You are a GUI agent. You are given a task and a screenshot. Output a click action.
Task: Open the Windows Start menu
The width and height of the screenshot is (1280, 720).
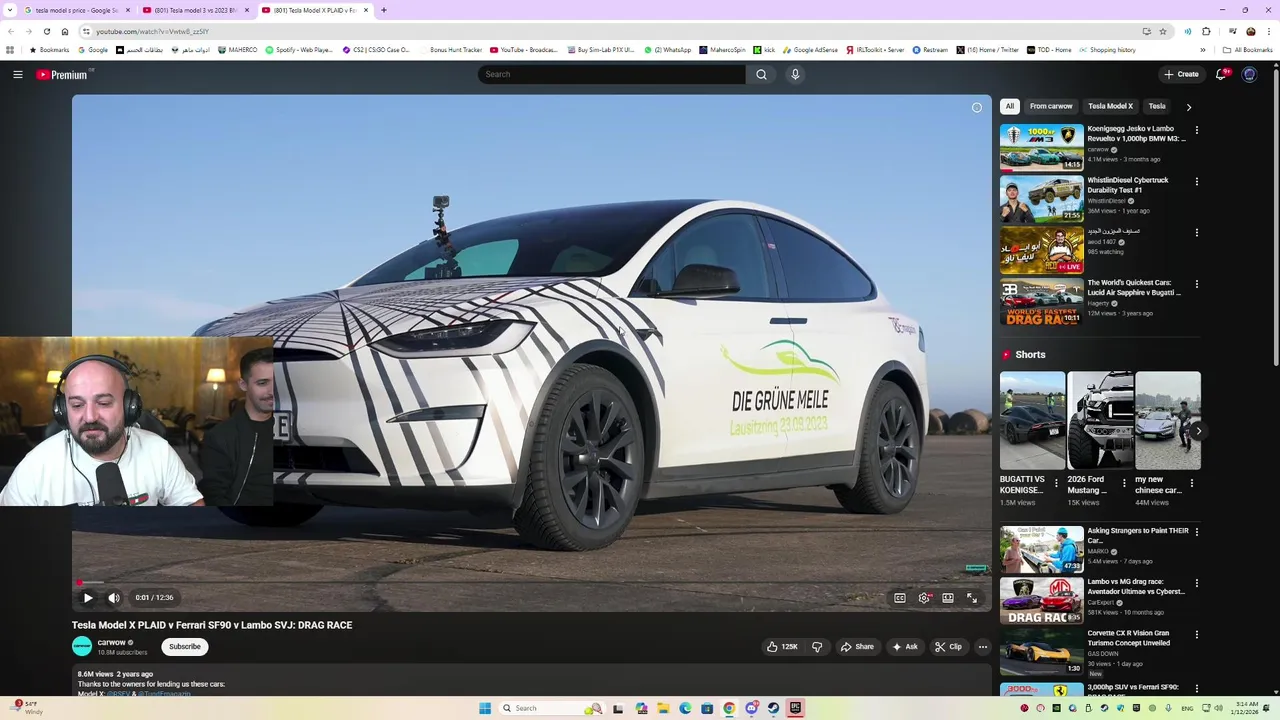click(485, 708)
